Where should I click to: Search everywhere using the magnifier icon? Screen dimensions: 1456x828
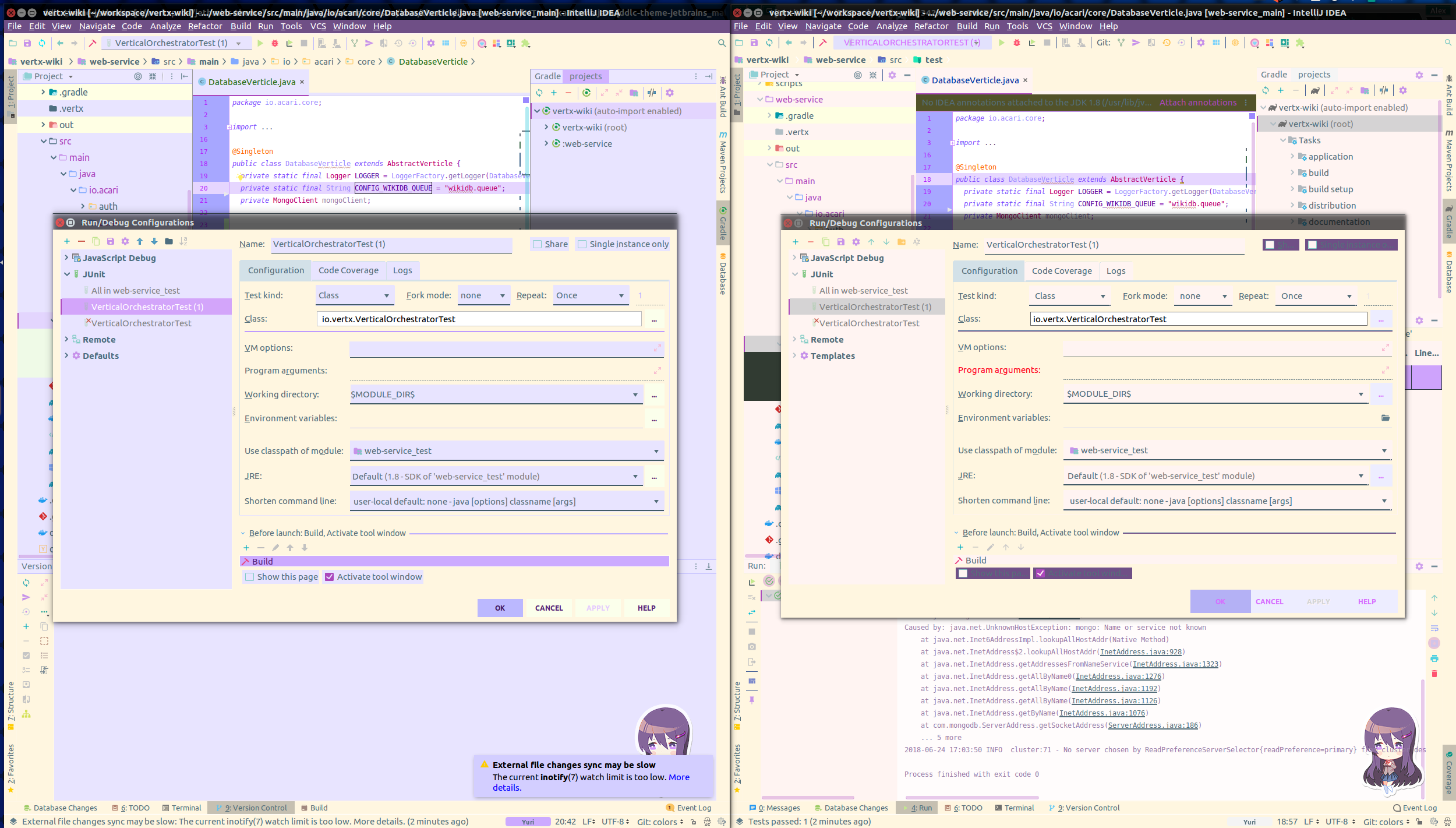tap(720, 43)
